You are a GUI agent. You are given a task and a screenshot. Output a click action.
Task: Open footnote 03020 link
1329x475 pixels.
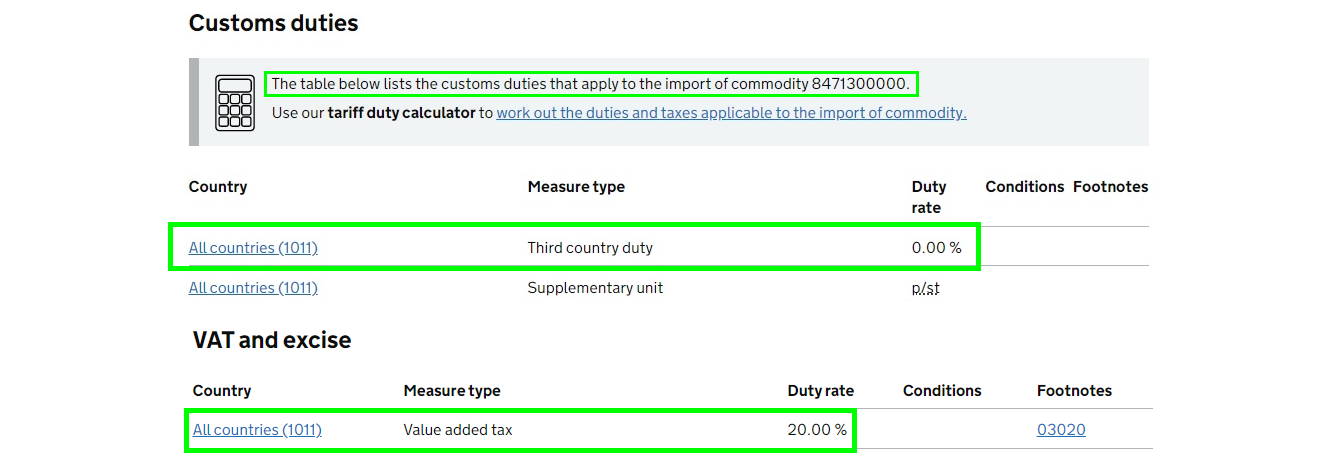click(1061, 429)
